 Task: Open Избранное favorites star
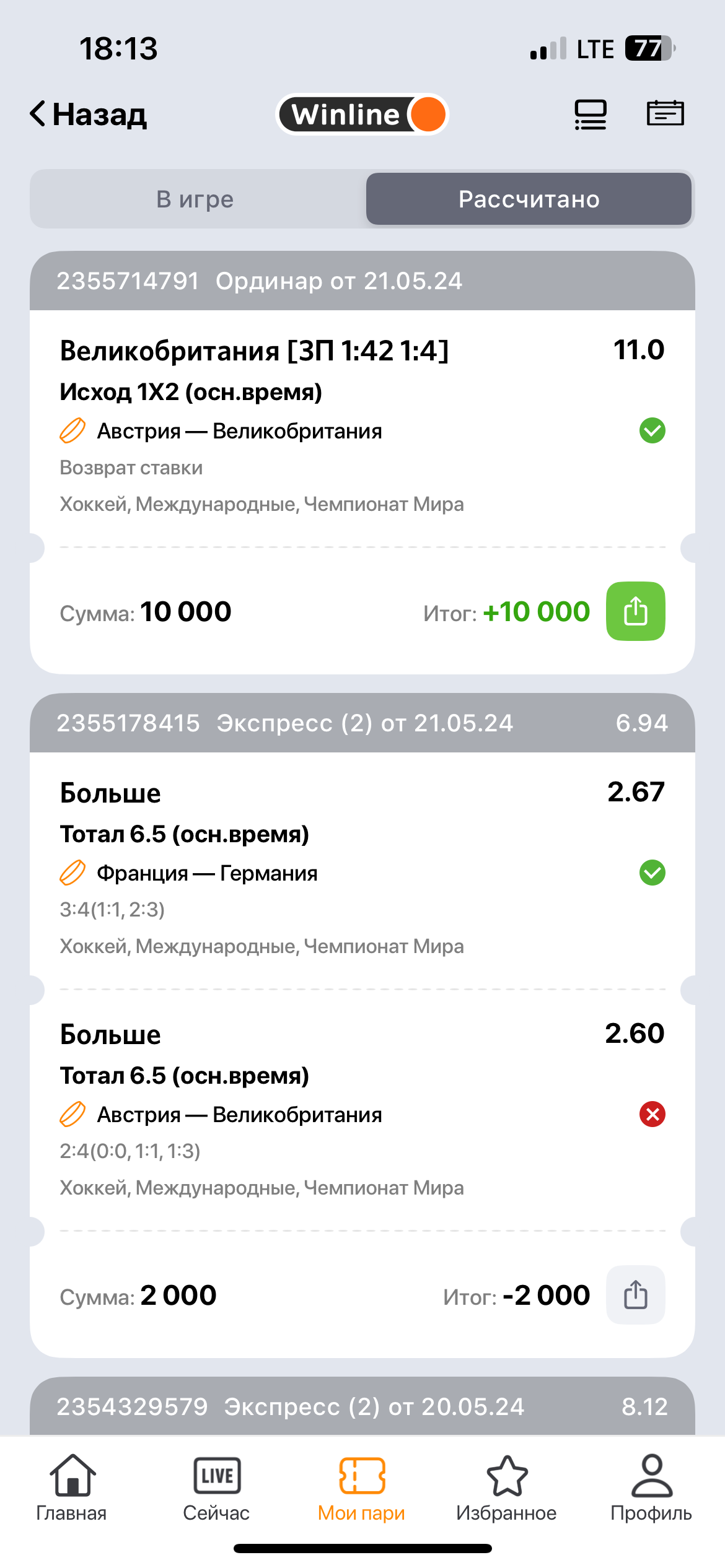[x=506, y=1487]
